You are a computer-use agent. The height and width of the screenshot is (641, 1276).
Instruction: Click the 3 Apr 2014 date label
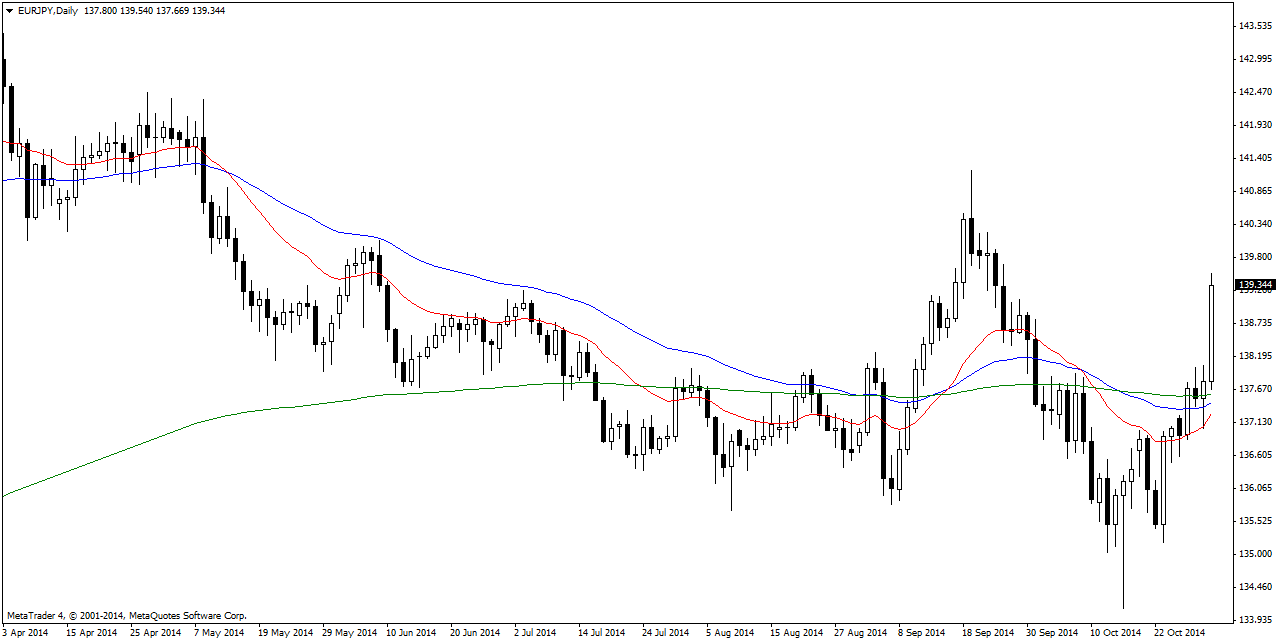(x=26, y=633)
